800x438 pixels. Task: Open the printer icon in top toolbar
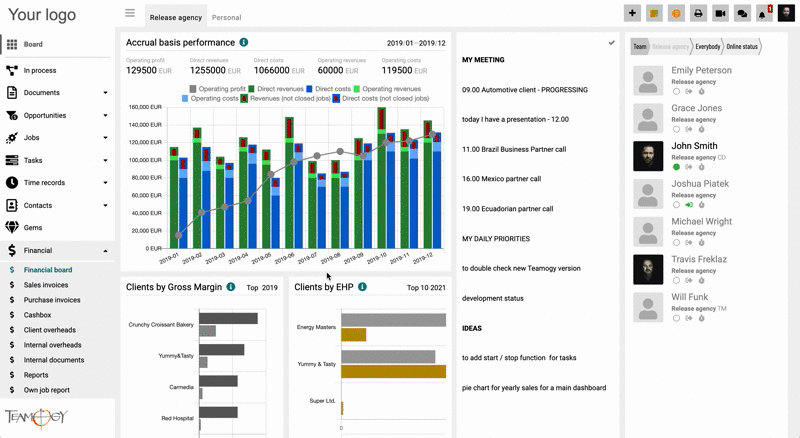tap(698, 13)
